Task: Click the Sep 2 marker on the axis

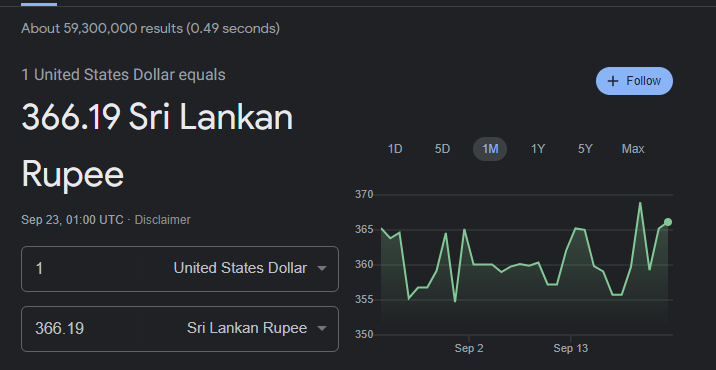Action: click(469, 349)
